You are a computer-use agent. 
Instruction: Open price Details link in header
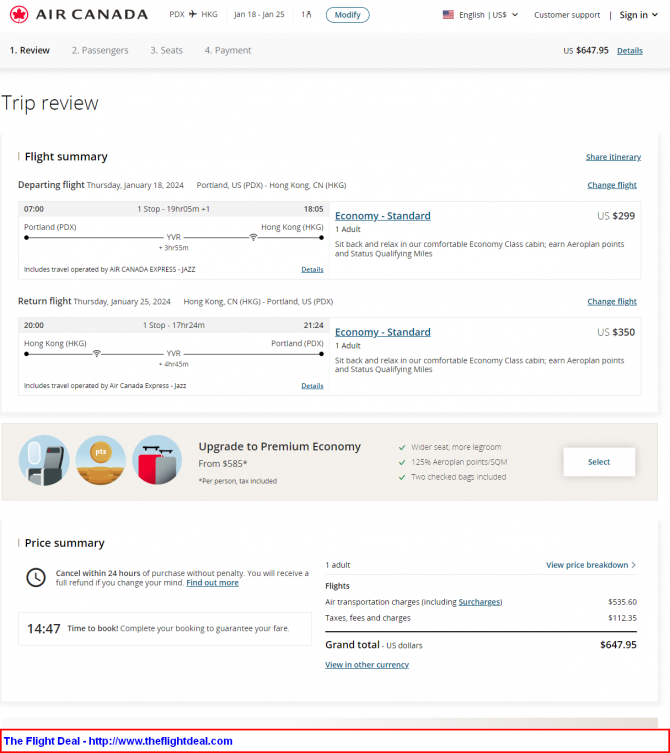[630, 50]
